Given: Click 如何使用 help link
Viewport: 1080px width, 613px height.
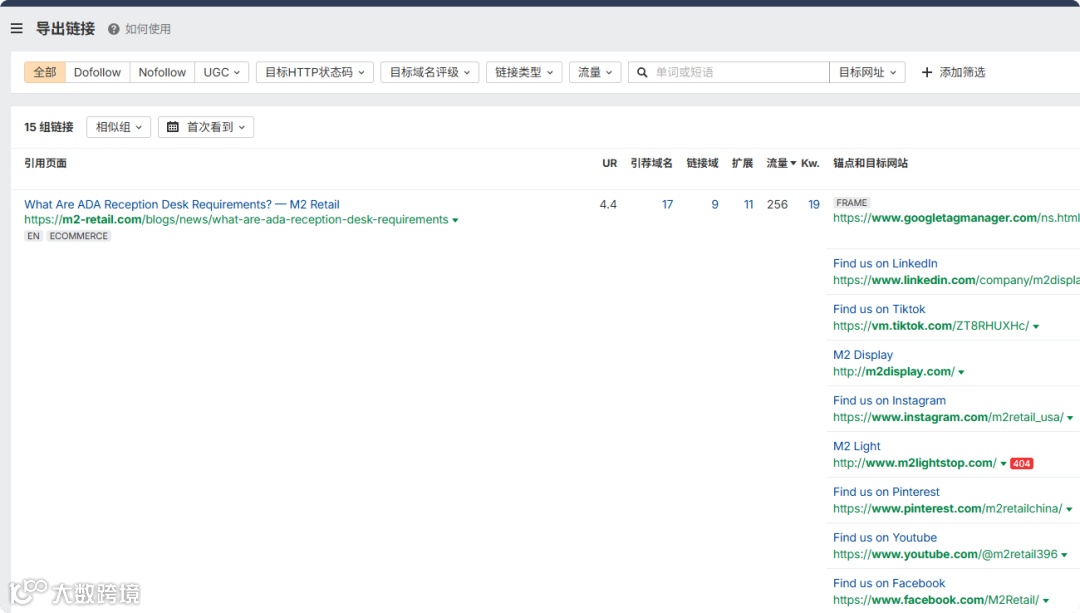Looking at the screenshot, I should tap(147, 29).
